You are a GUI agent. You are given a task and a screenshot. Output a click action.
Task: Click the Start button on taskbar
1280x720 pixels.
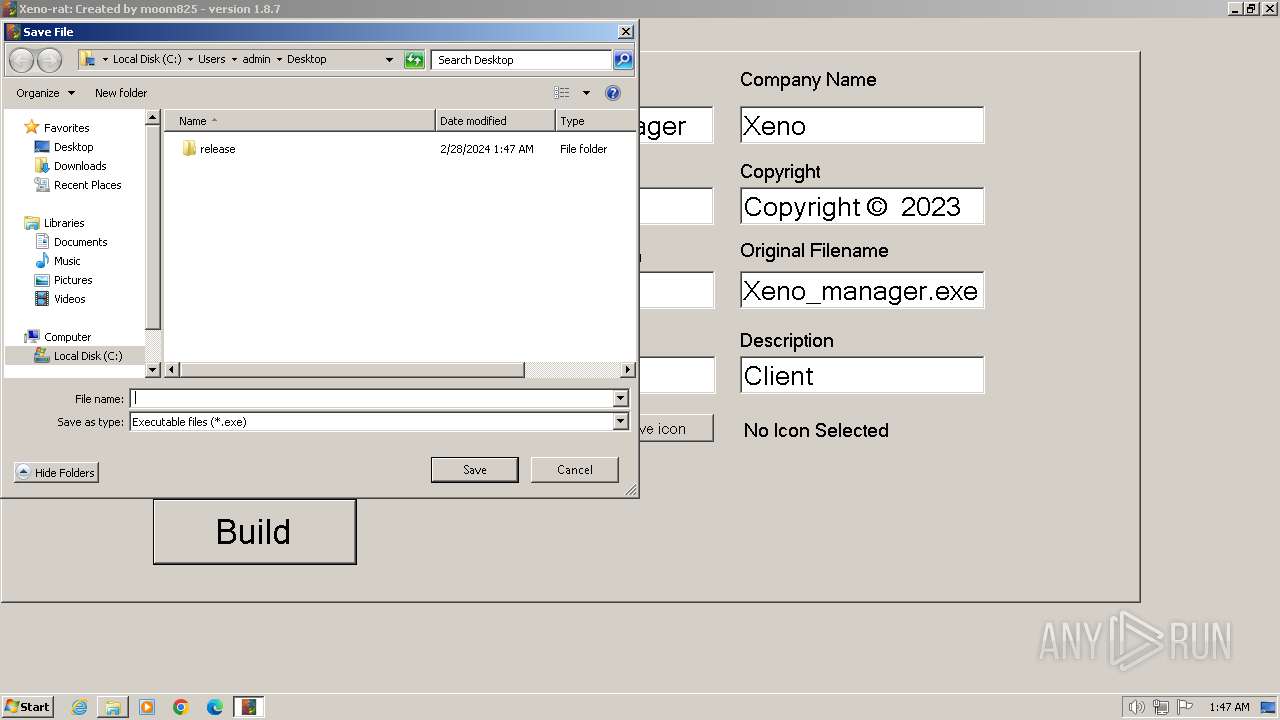27,707
